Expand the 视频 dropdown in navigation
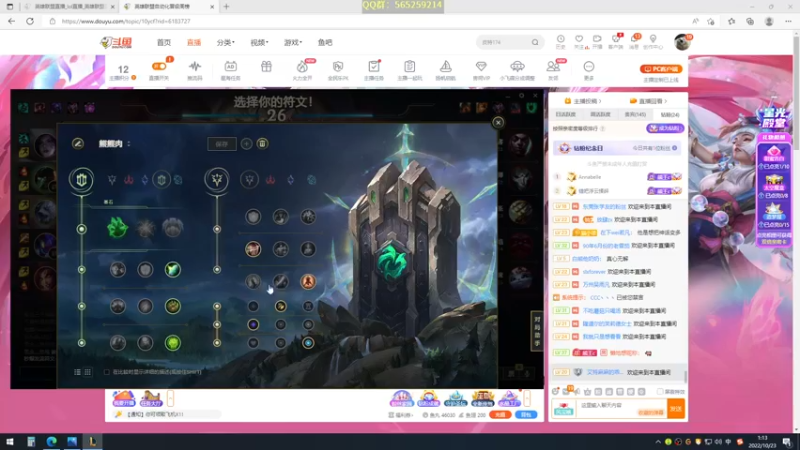The height and width of the screenshot is (450, 800). [x=259, y=42]
